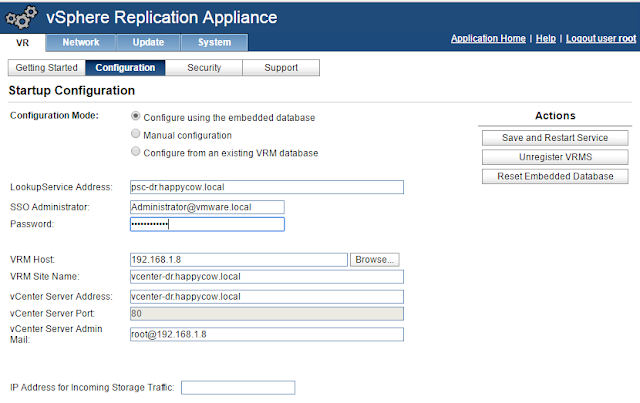
Task: Focus the vCenter Server Admin Mail field
Action: (267, 334)
